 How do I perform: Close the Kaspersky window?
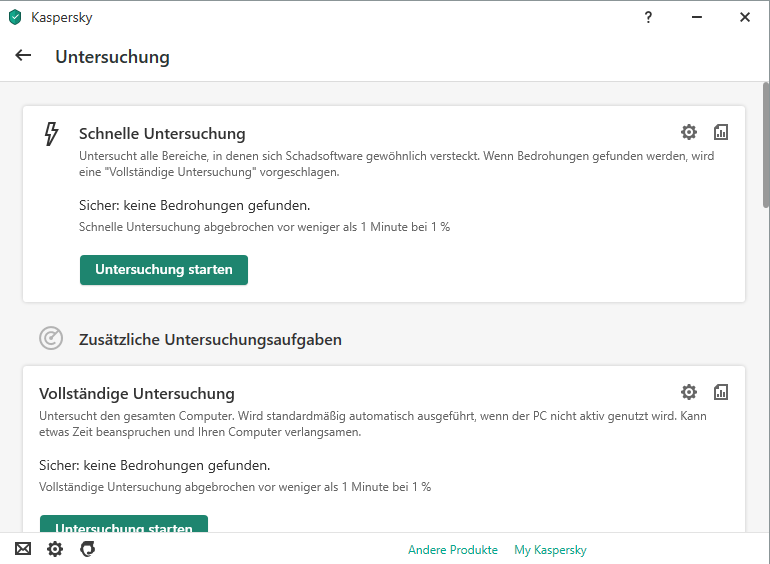[745, 17]
